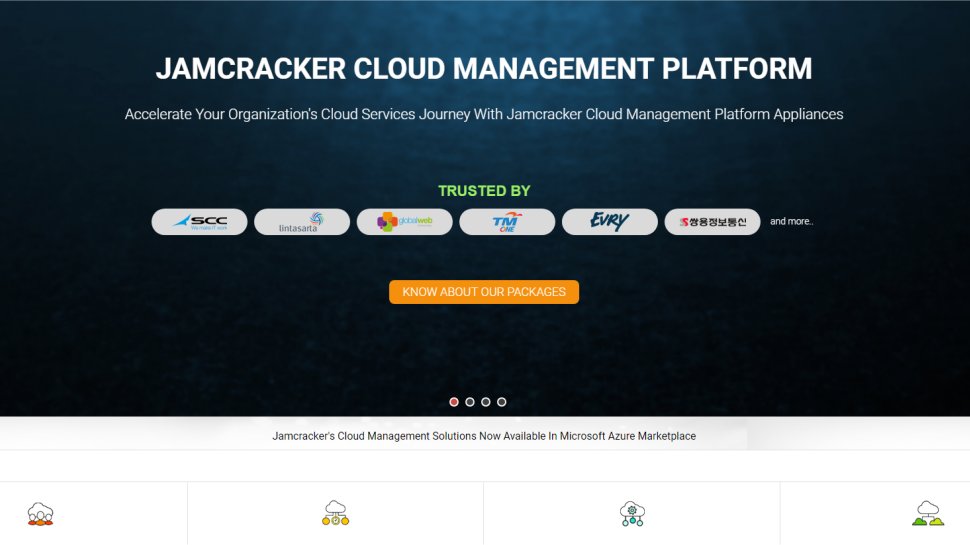Image resolution: width=970 pixels, height=545 pixels.
Task: Click the SCC partner logo
Action: 199,221
